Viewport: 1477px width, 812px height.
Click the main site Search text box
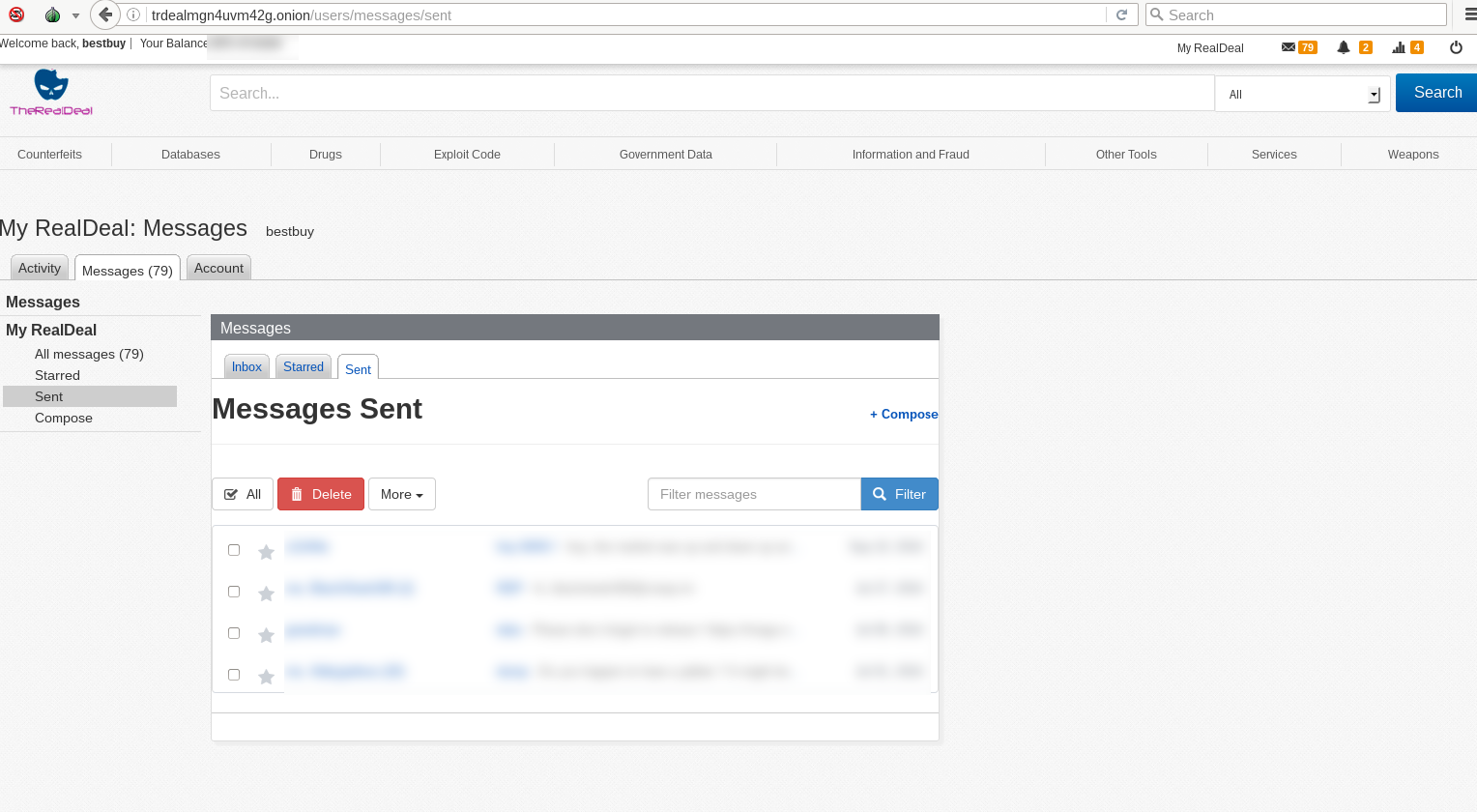coord(711,93)
